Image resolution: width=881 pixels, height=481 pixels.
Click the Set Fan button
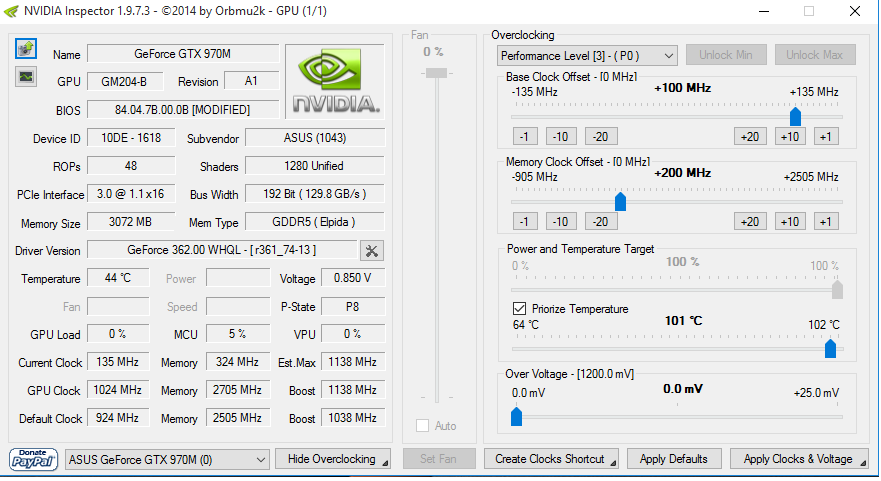(439, 459)
